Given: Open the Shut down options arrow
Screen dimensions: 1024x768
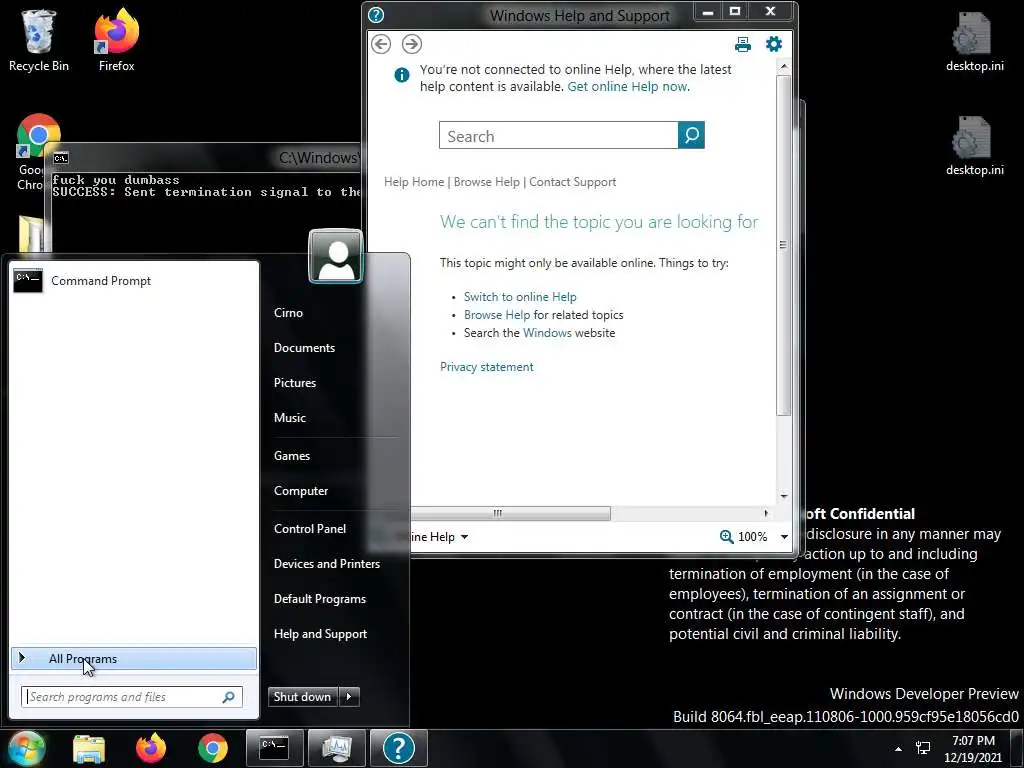Looking at the screenshot, I should (x=349, y=697).
